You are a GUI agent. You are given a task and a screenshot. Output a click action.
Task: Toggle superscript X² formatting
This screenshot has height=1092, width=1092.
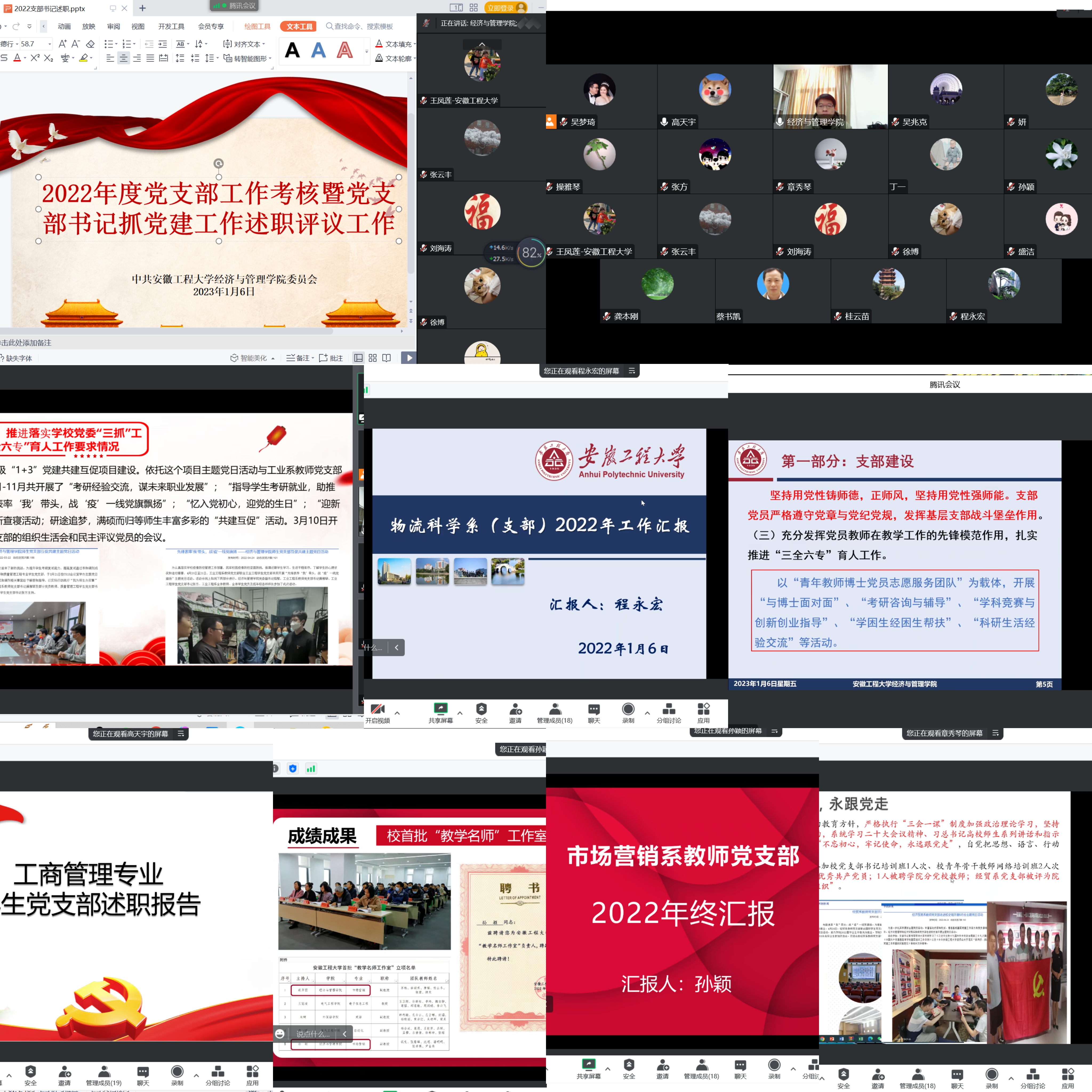click(35, 58)
